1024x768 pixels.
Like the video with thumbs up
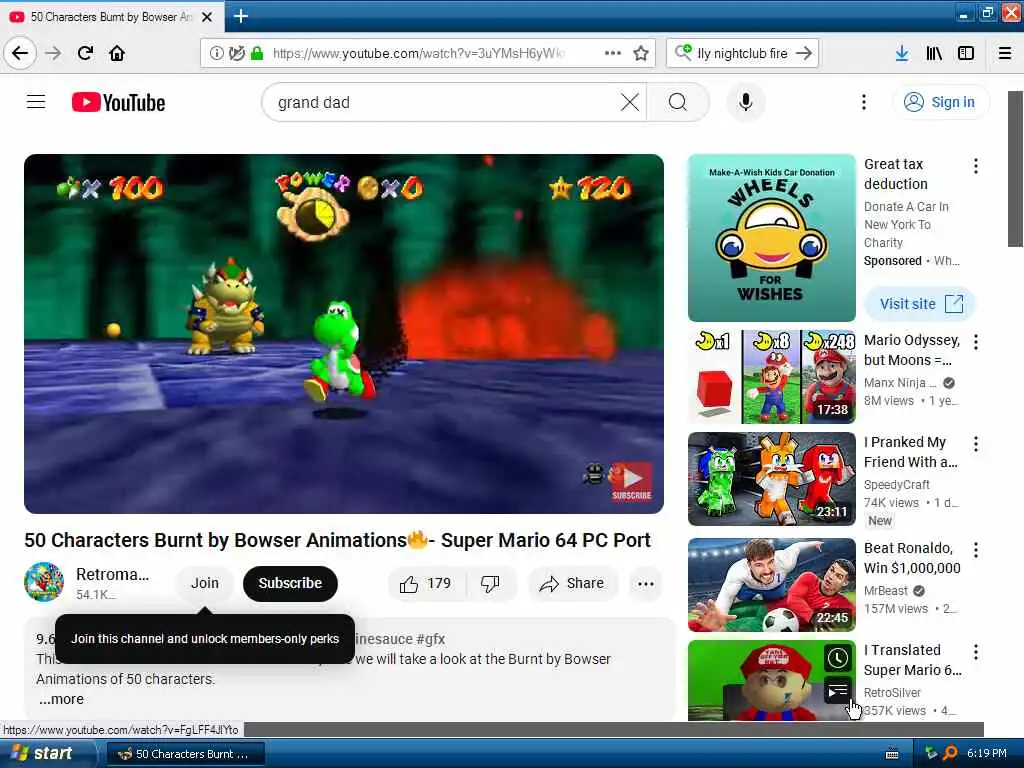coord(426,583)
